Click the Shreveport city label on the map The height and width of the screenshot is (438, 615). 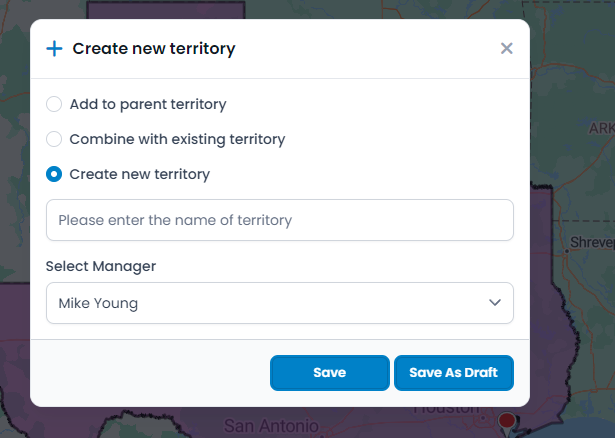point(592,242)
